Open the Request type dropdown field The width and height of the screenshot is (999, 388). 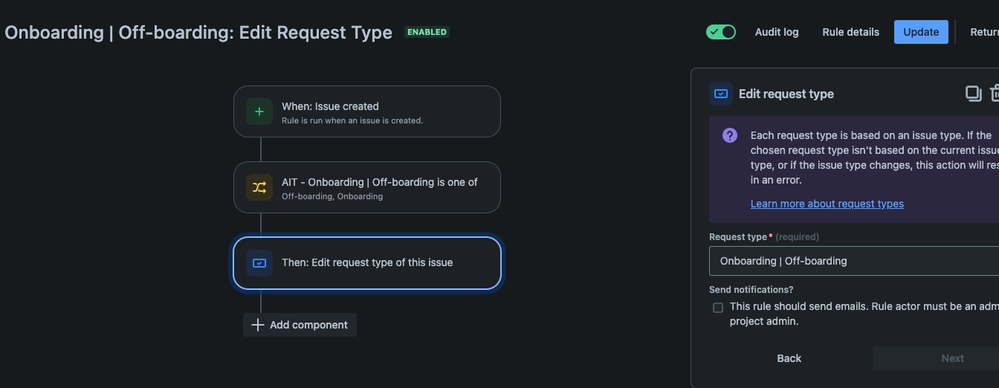pyautogui.click(x=854, y=261)
